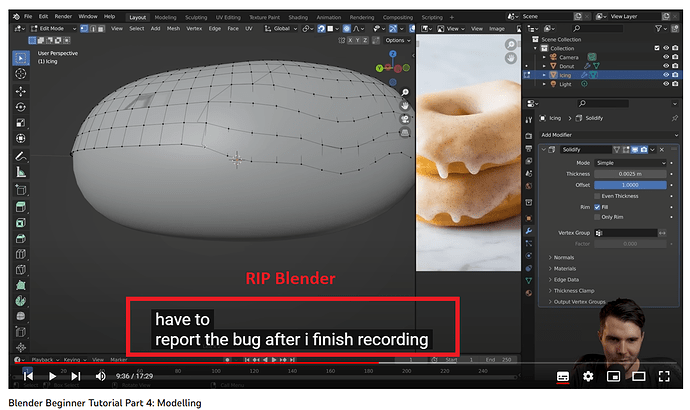Screen dimensions: 690x410
Task: Open the Options dropdown in viewport header
Action: pyautogui.click(x=397, y=40)
